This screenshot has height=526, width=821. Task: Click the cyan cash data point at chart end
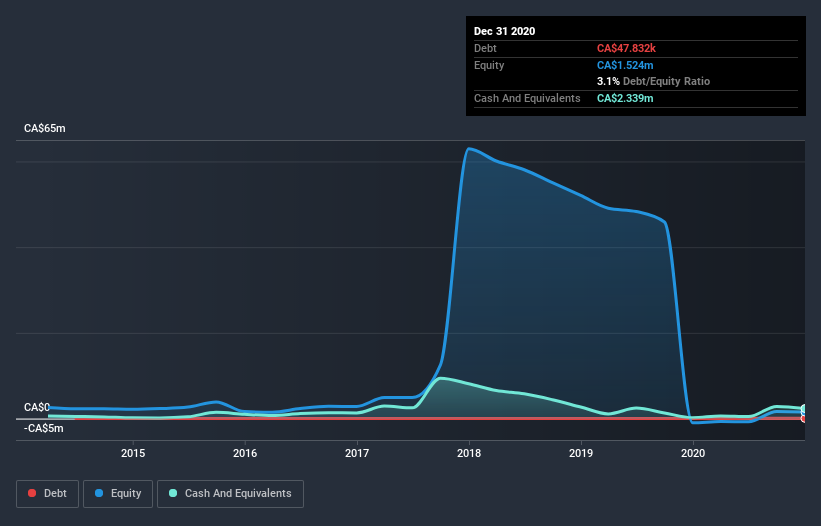click(804, 408)
